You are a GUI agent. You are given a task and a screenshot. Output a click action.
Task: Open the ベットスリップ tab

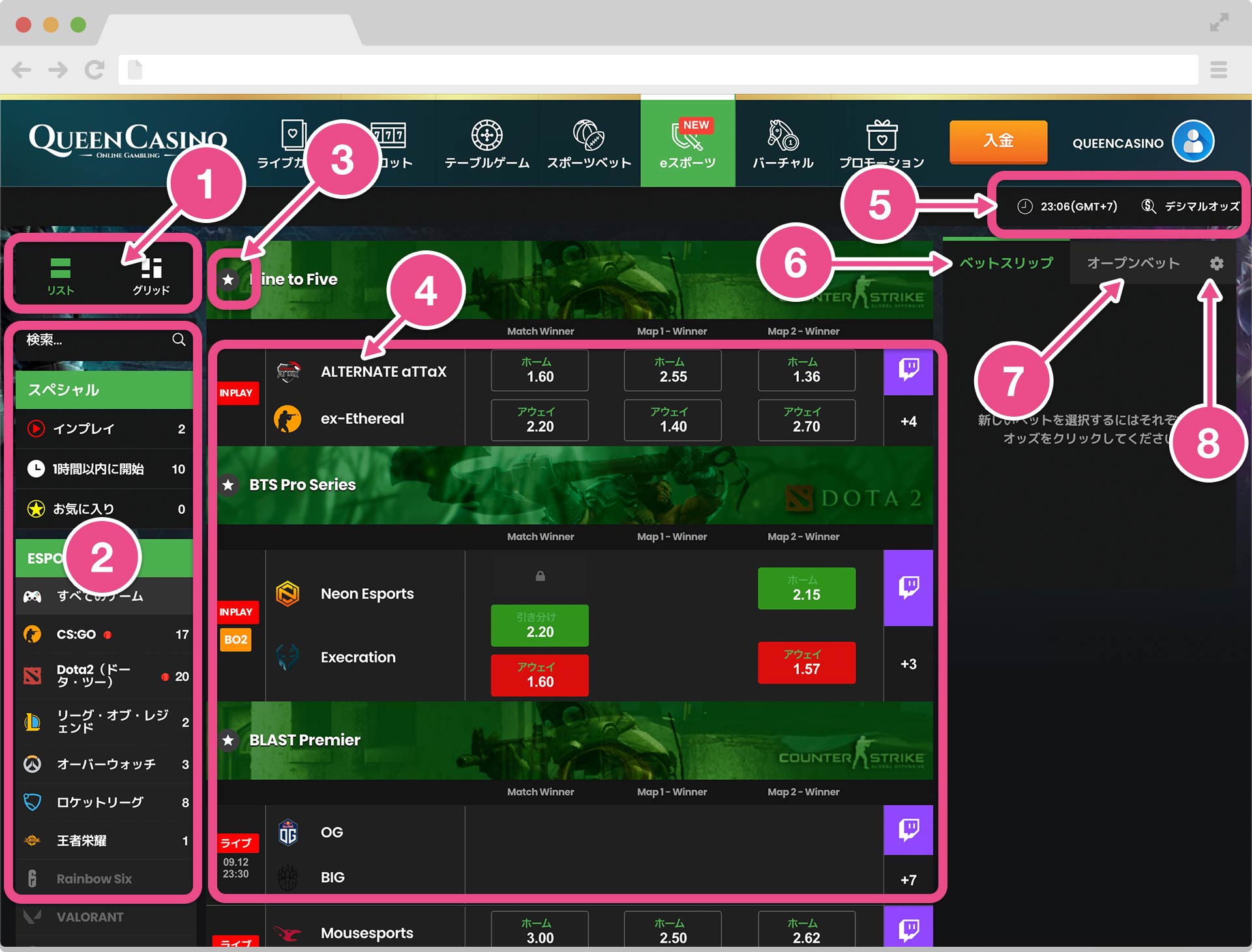click(1006, 263)
